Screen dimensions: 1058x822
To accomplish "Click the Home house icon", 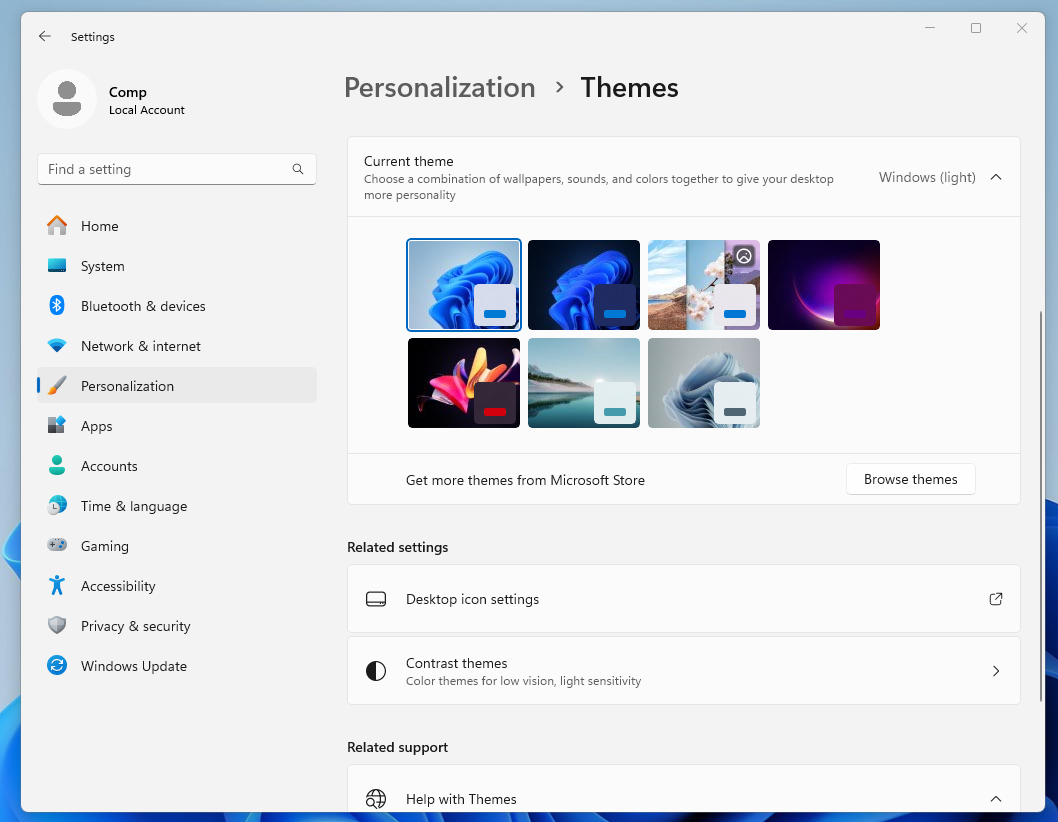I will tap(57, 225).
